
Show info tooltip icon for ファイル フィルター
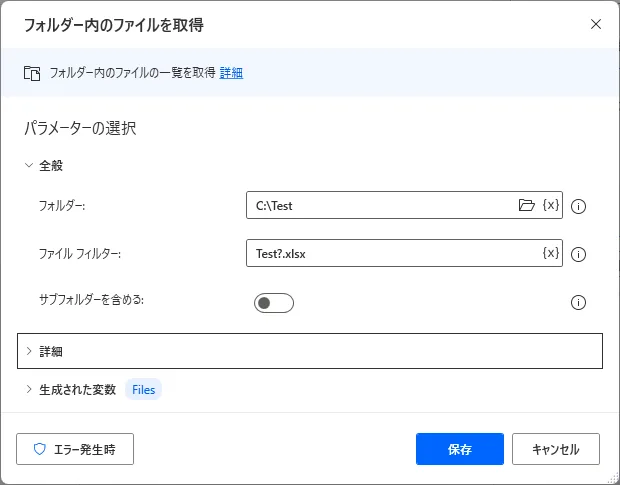[x=578, y=254]
